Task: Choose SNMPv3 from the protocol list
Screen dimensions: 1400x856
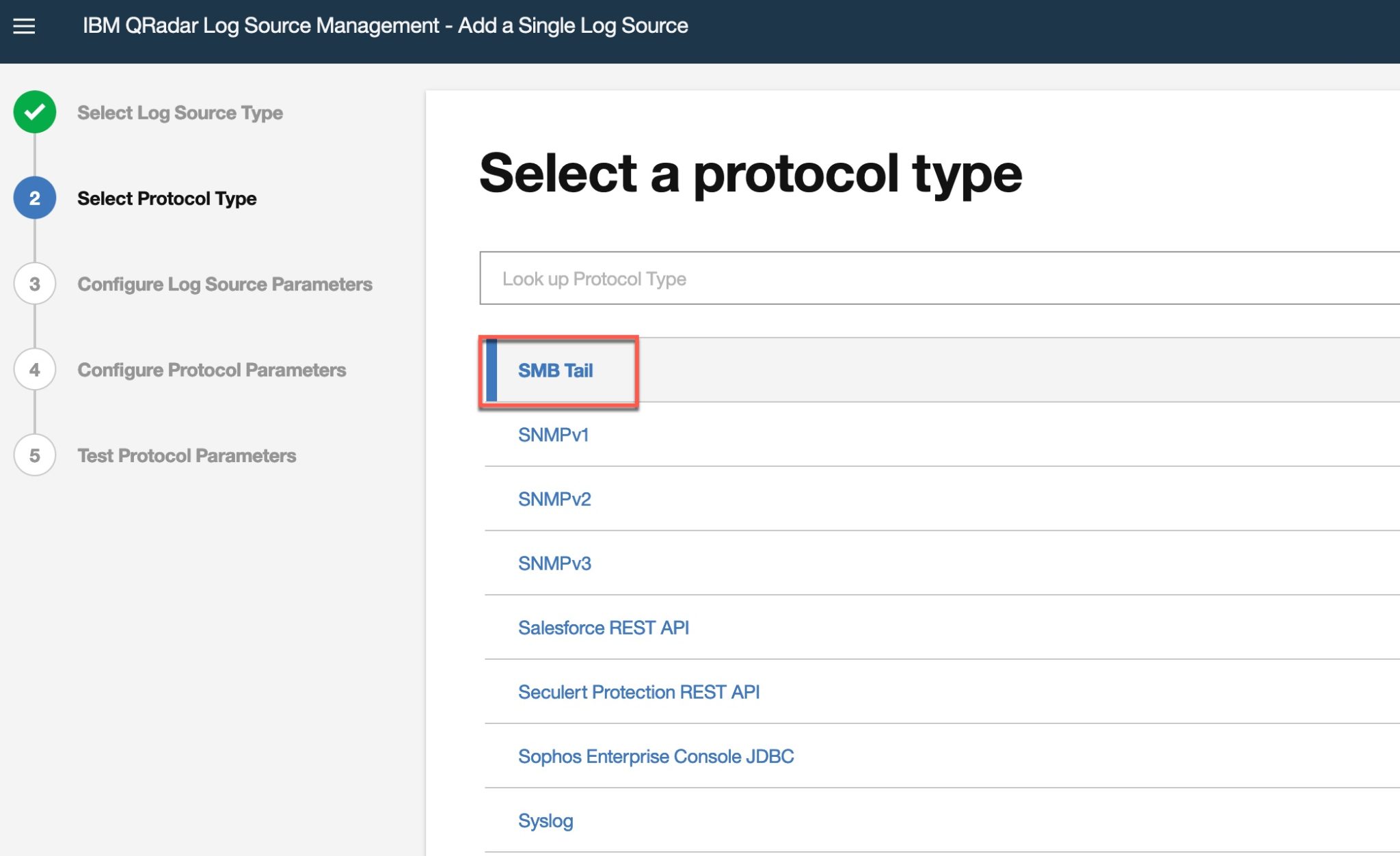Action: 555,563
